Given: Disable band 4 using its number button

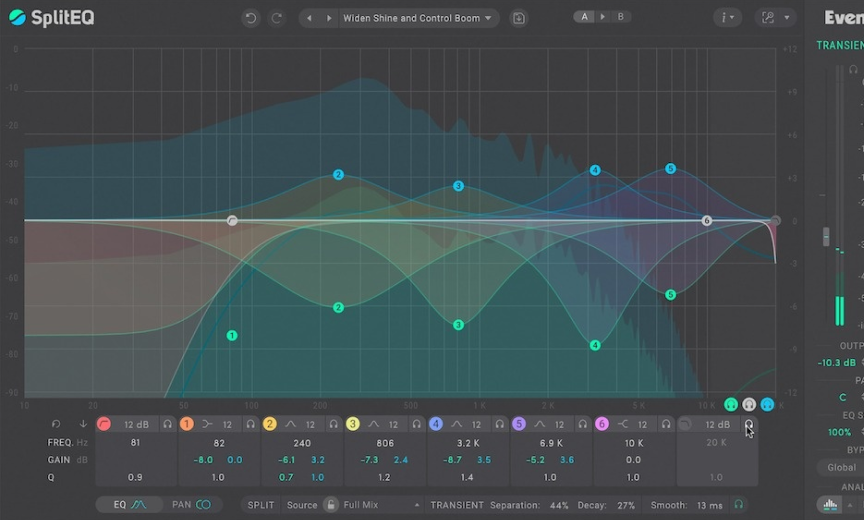Looking at the screenshot, I should [436, 425].
